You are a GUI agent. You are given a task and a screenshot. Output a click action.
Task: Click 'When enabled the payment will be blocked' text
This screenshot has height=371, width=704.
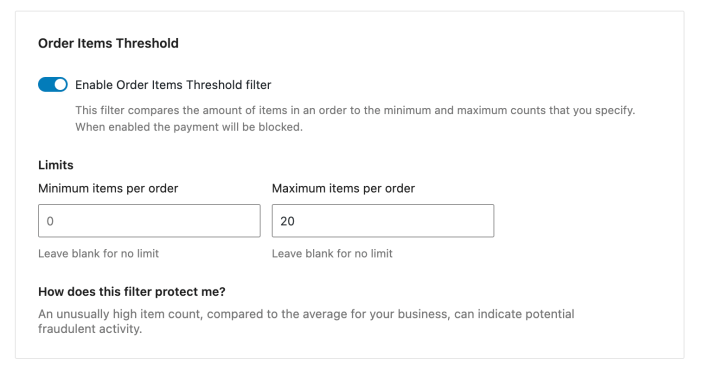pos(189,127)
